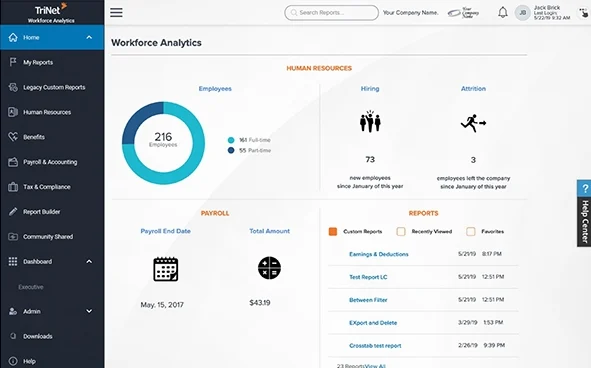Collapse the Dashboard section chevron
591x368 pixels.
89,261
